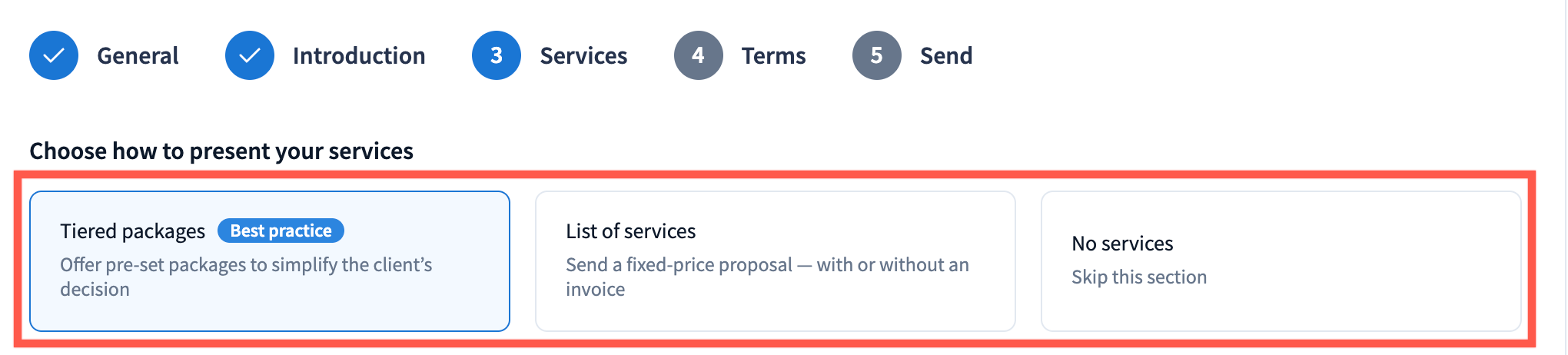Click the "Choose how to present your services" heading

pos(221,151)
